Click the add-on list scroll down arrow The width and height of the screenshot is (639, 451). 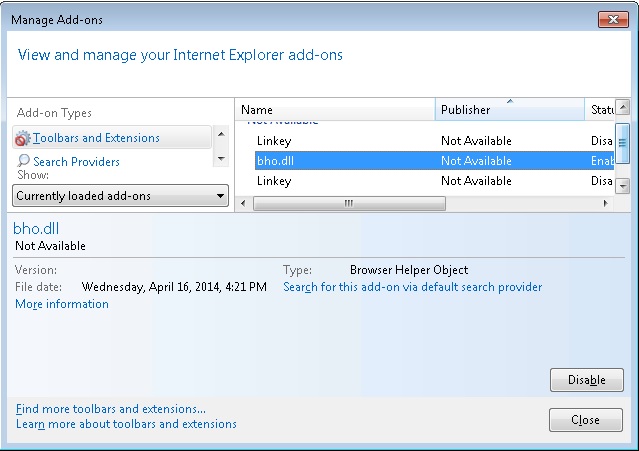622,186
